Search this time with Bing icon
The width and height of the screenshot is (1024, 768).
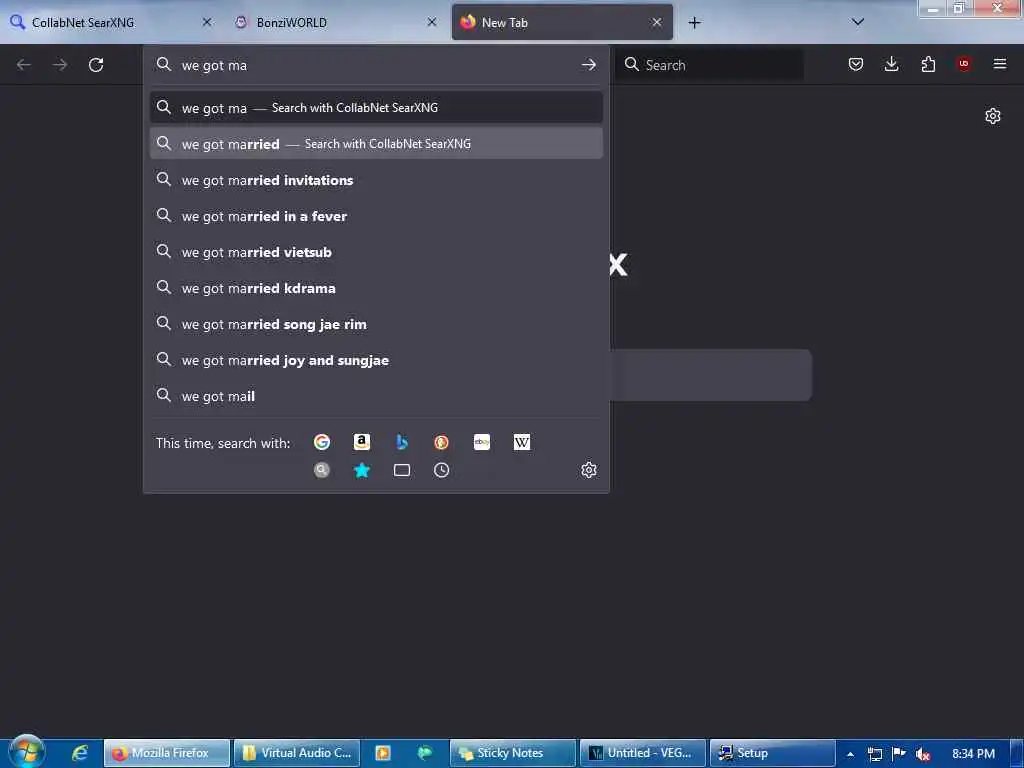point(402,442)
